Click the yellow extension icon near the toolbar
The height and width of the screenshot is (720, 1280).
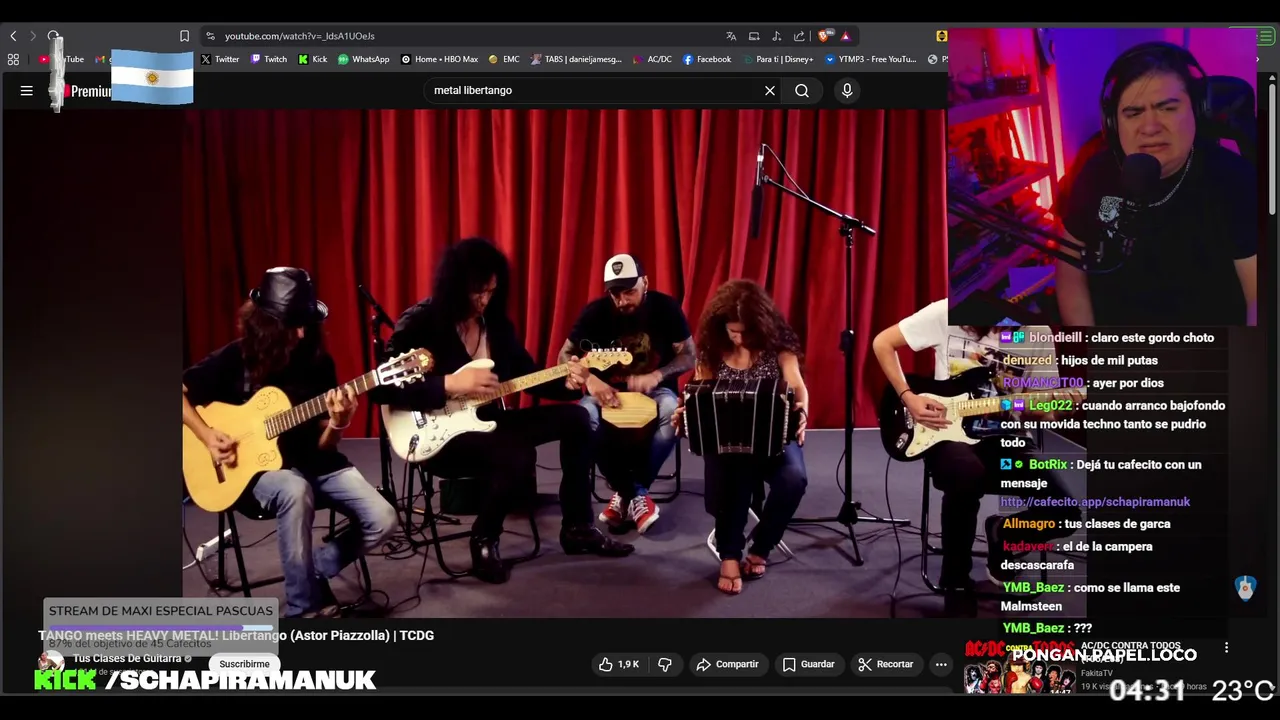tap(941, 36)
